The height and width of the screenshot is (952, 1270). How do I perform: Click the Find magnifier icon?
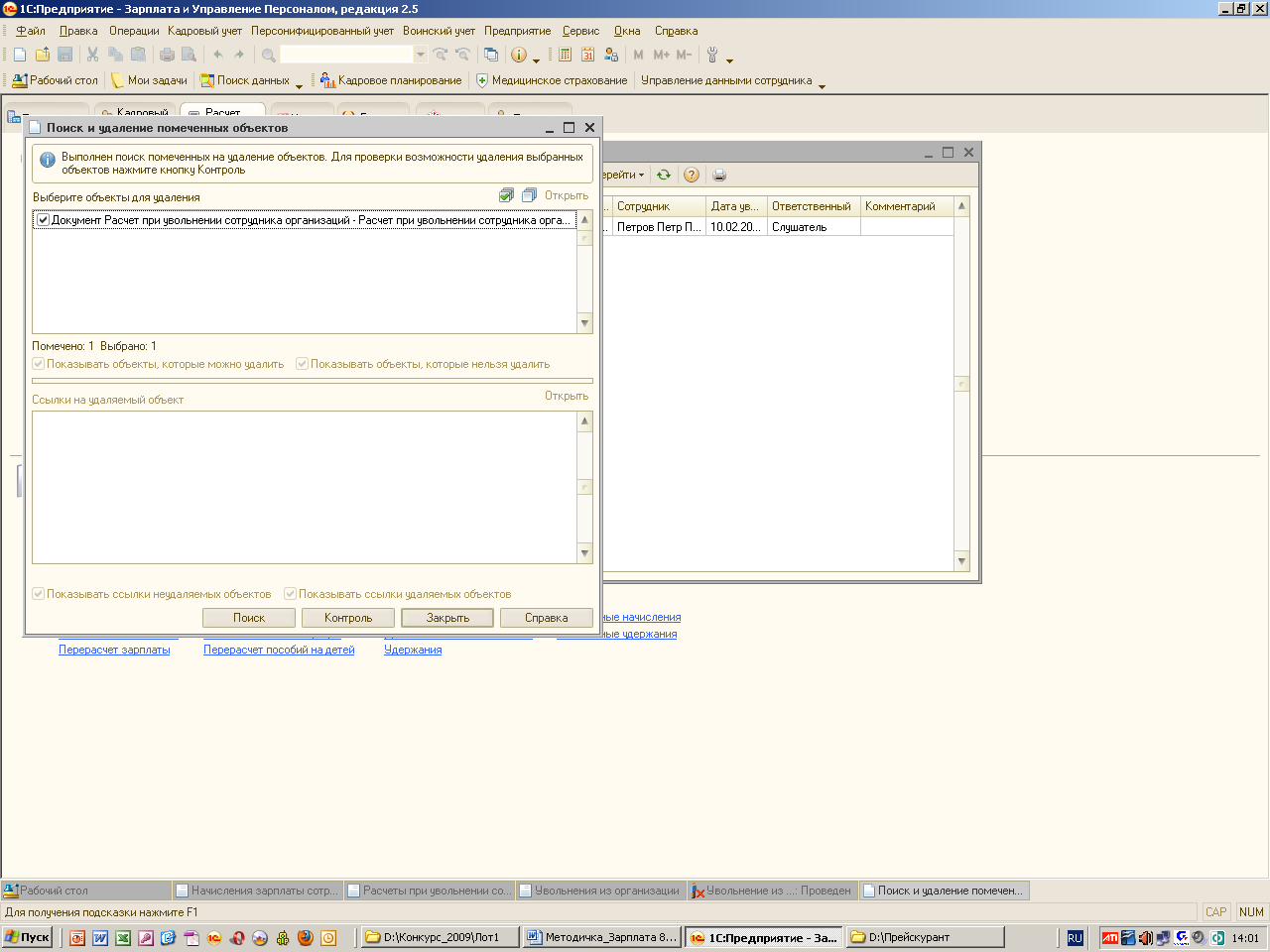(268, 55)
